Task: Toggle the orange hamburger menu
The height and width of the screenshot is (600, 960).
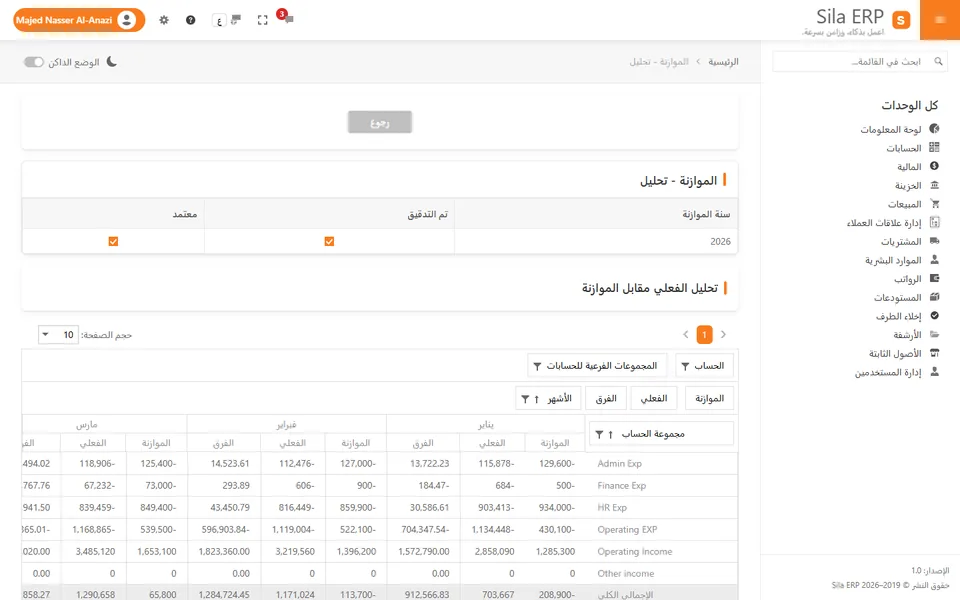Action: [x=940, y=20]
